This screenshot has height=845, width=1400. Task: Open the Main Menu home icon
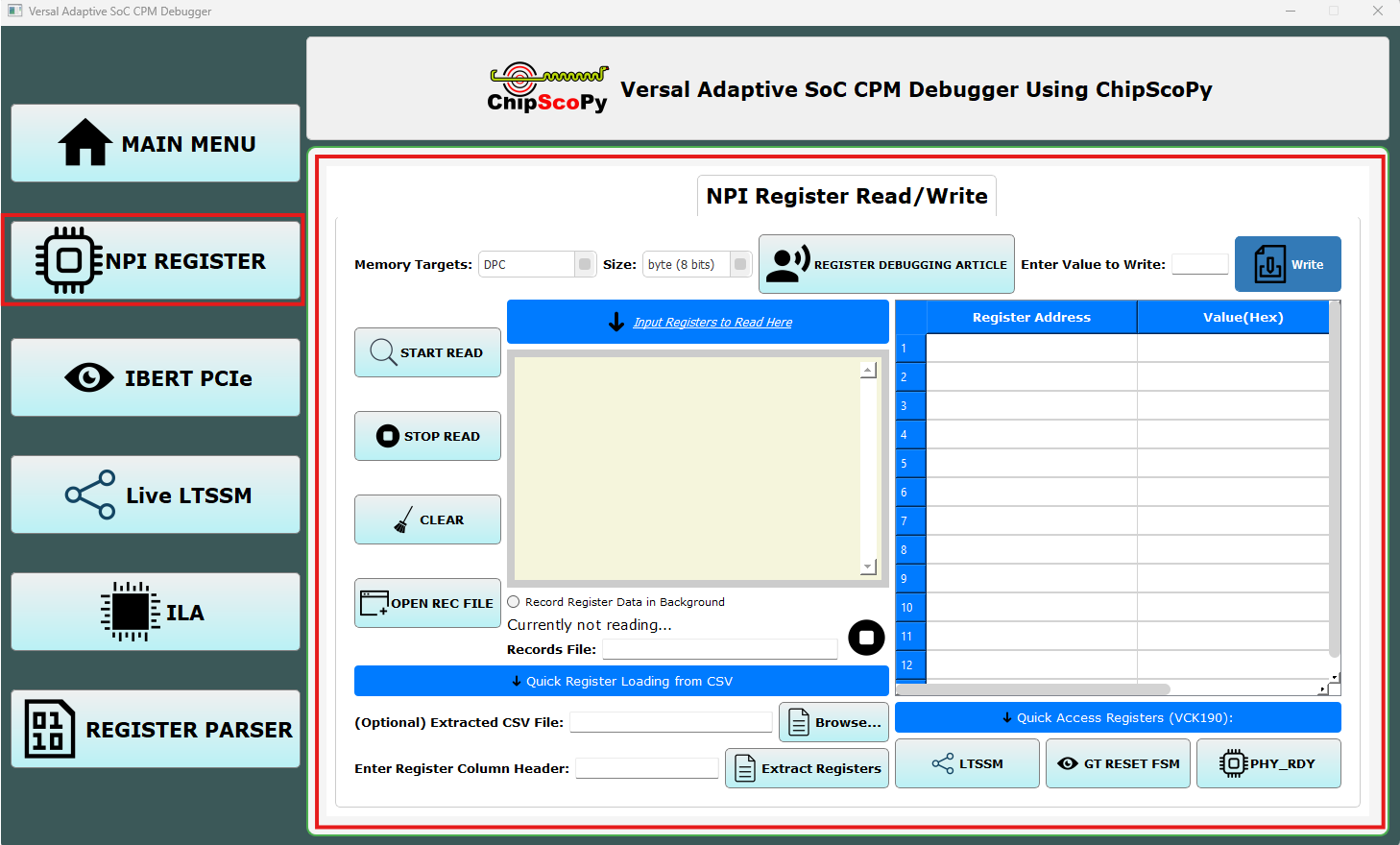[x=86, y=142]
